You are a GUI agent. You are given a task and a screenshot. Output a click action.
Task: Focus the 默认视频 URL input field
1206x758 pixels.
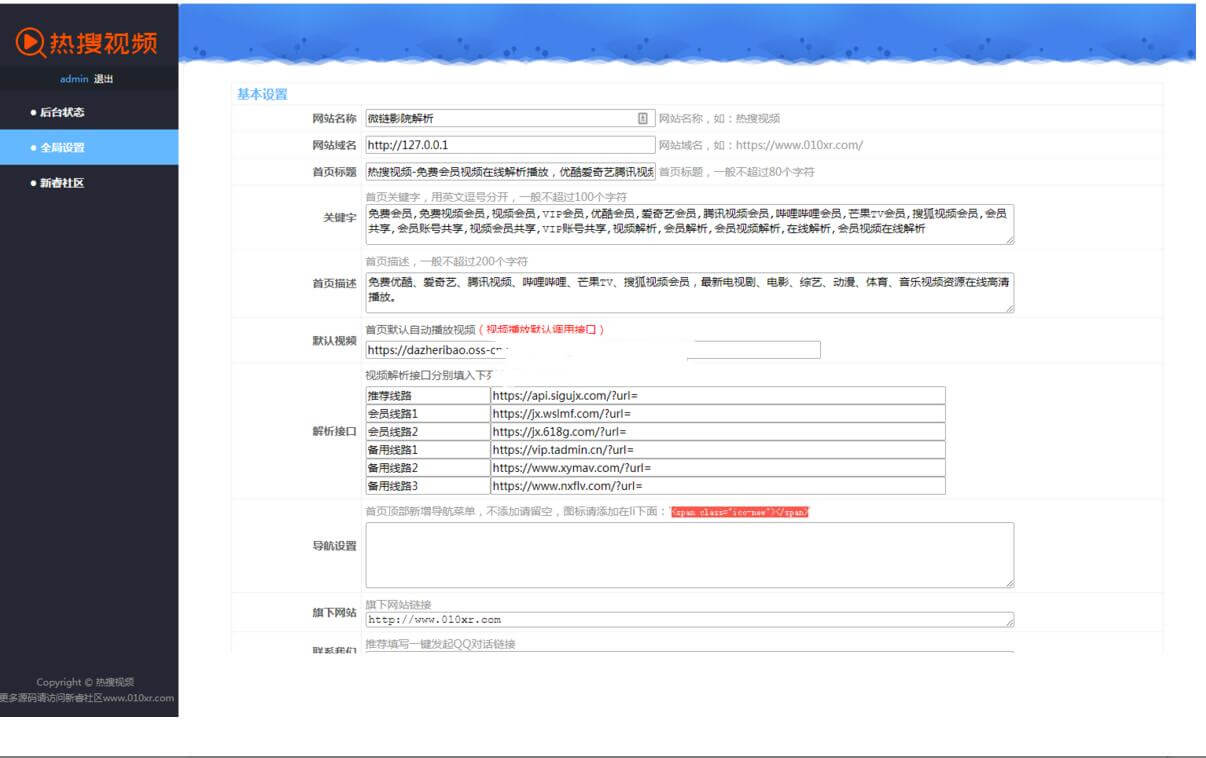coord(592,350)
